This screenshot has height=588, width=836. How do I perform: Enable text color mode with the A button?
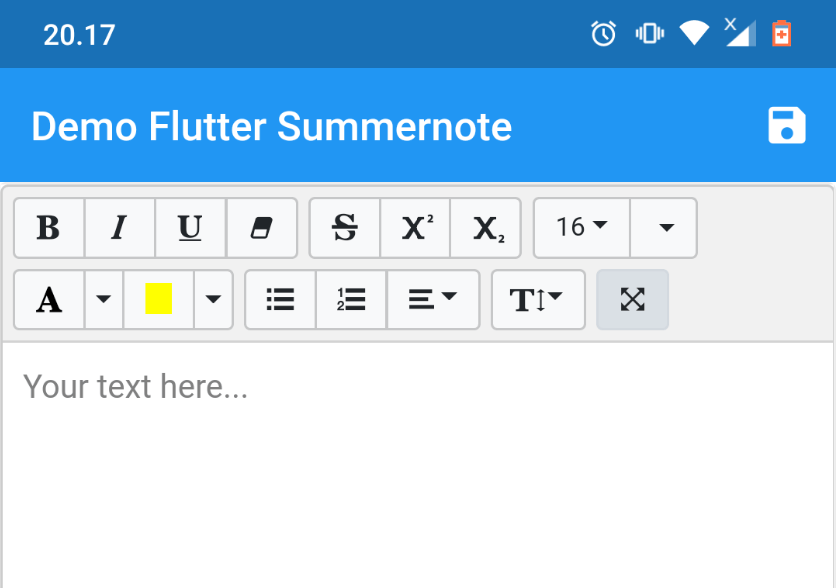pyautogui.click(x=48, y=300)
